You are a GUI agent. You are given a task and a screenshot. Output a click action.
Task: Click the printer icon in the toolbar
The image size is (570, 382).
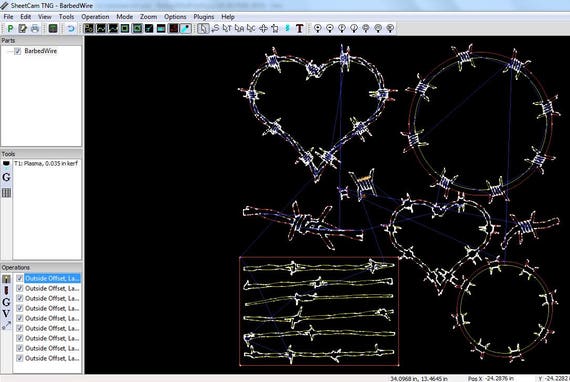pos(35,28)
